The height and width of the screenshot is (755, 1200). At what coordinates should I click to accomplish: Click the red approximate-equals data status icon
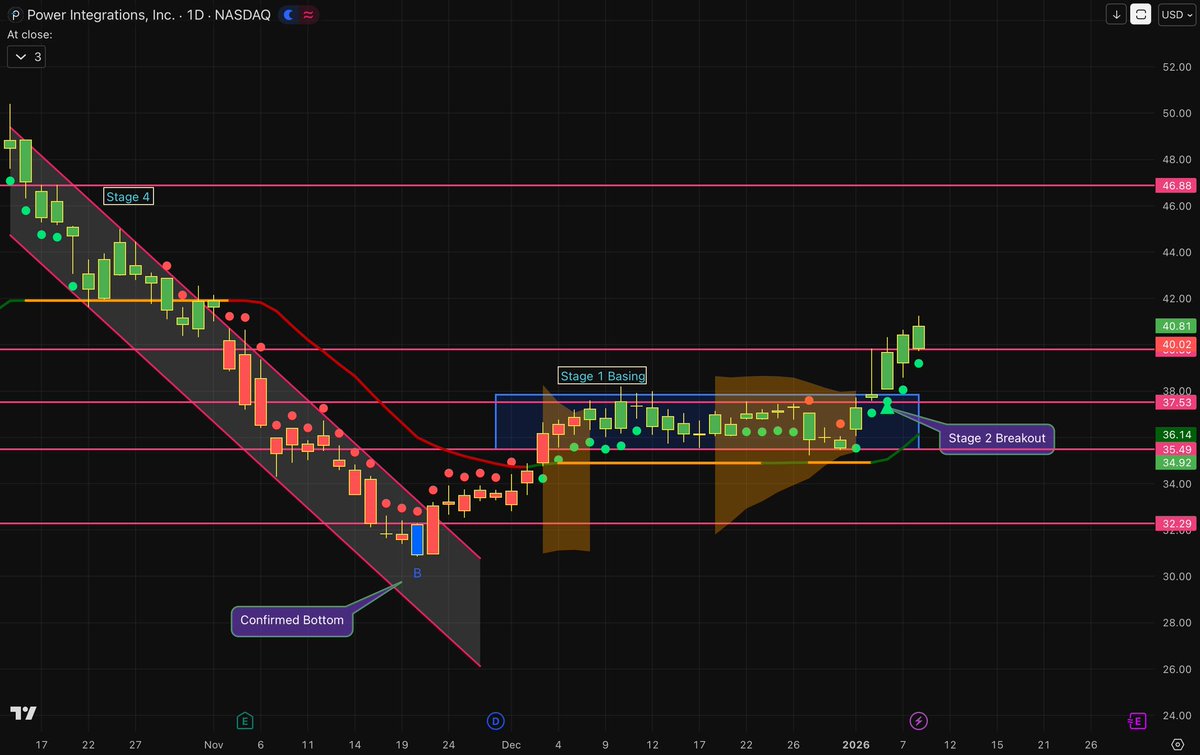click(x=308, y=15)
